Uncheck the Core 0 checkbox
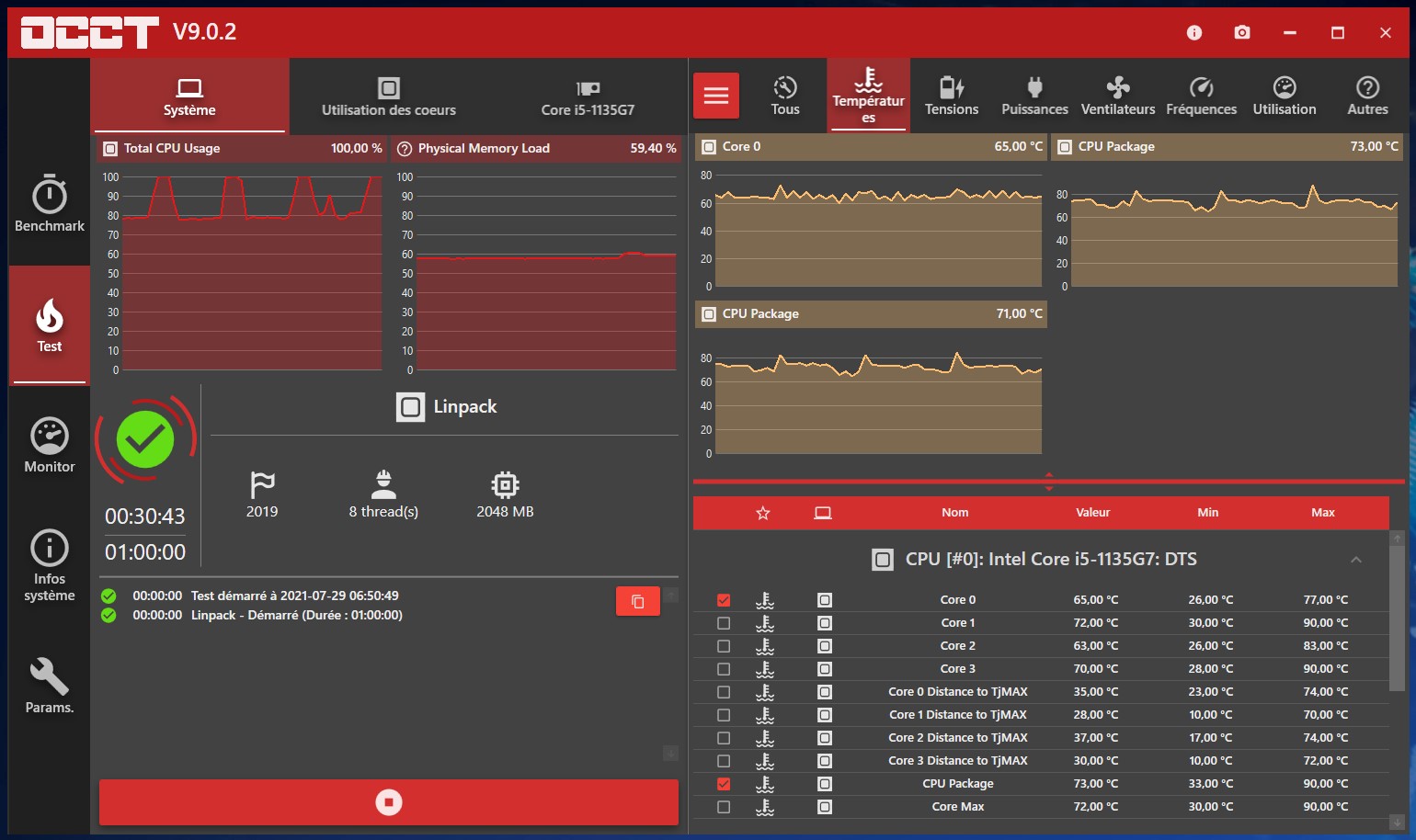Screen dimensions: 1416x840 (x=724, y=600)
